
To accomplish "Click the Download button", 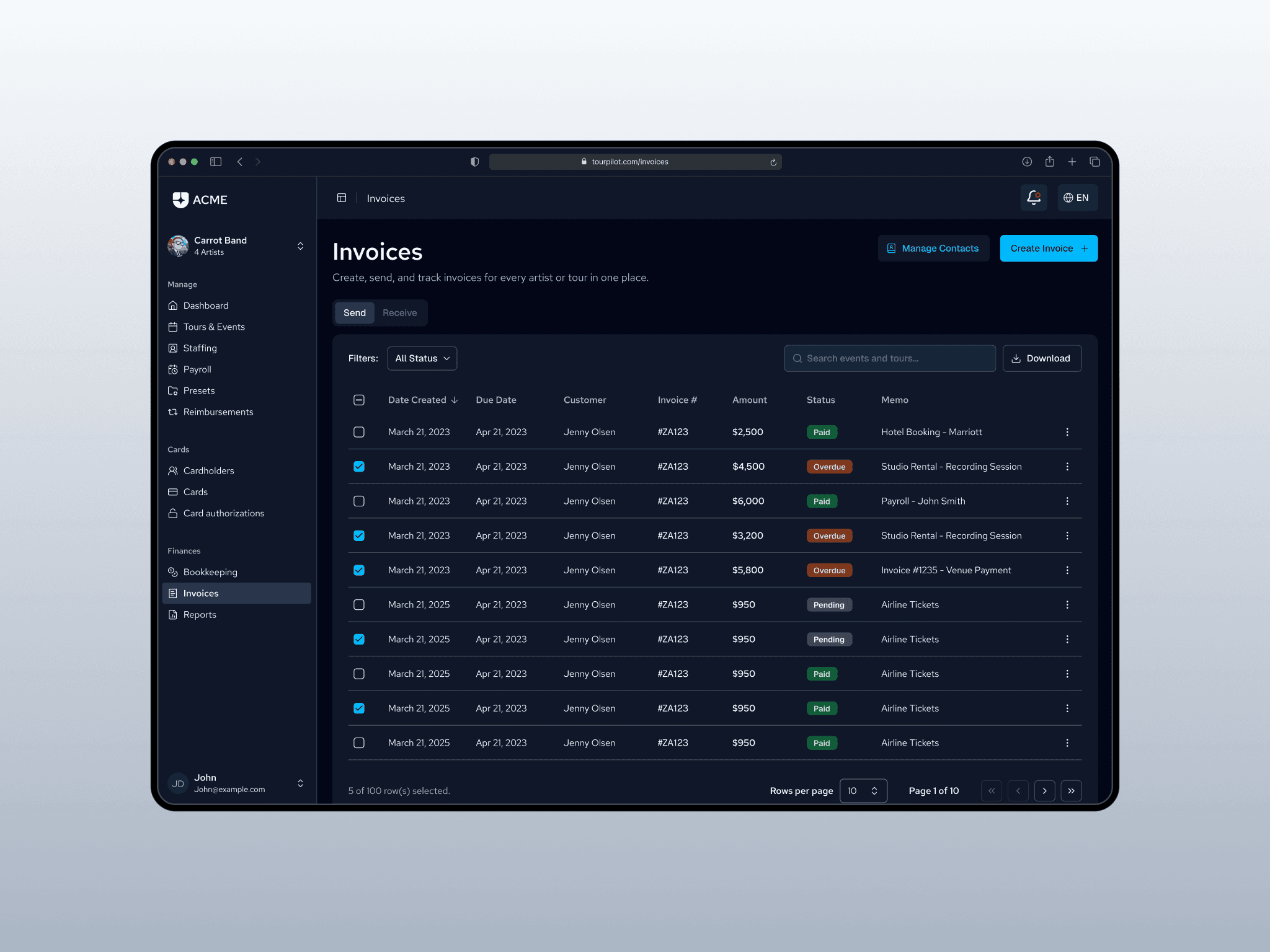I will (x=1041, y=358).
